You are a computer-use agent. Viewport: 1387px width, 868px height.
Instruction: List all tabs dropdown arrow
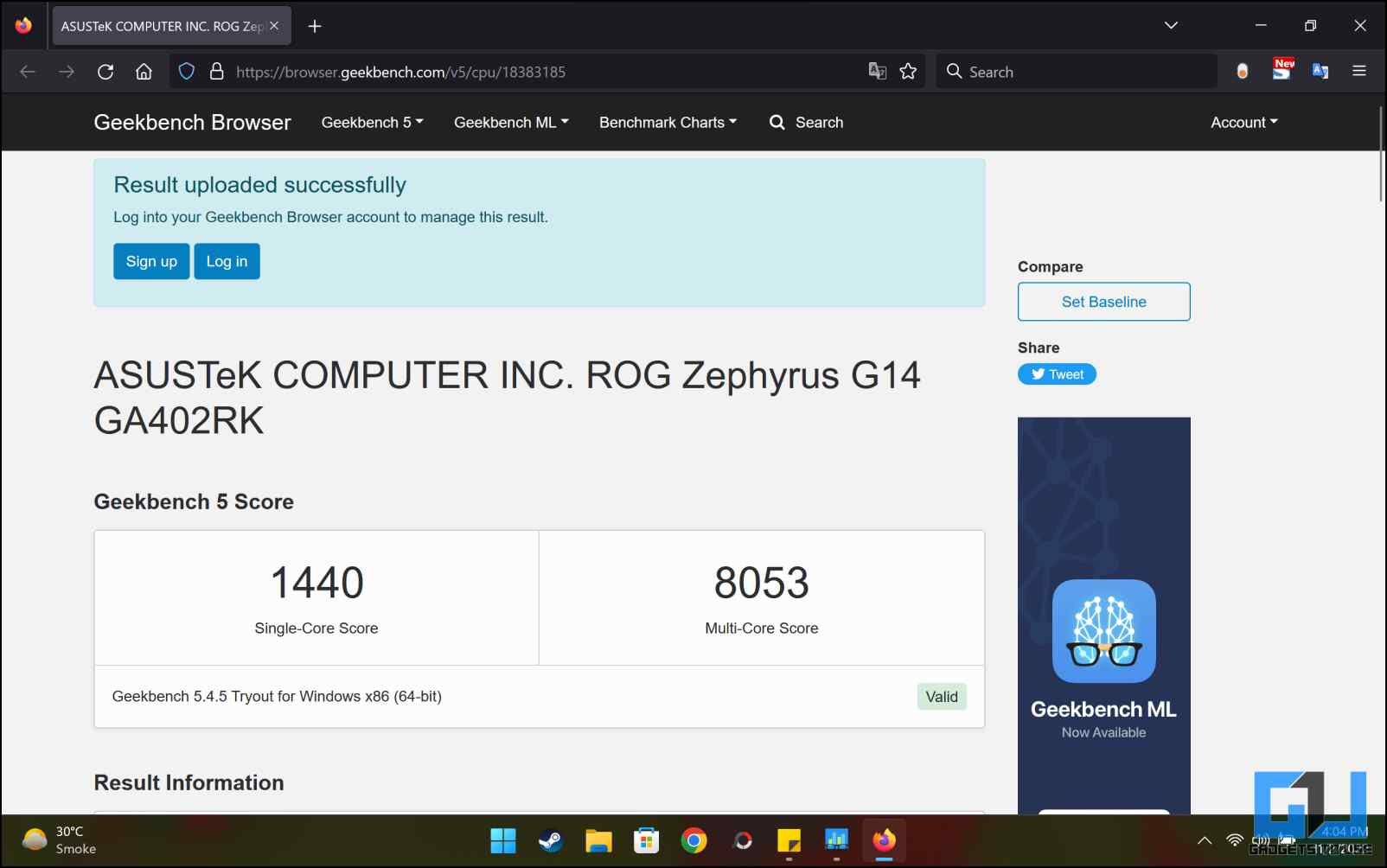pos(1171,25)
